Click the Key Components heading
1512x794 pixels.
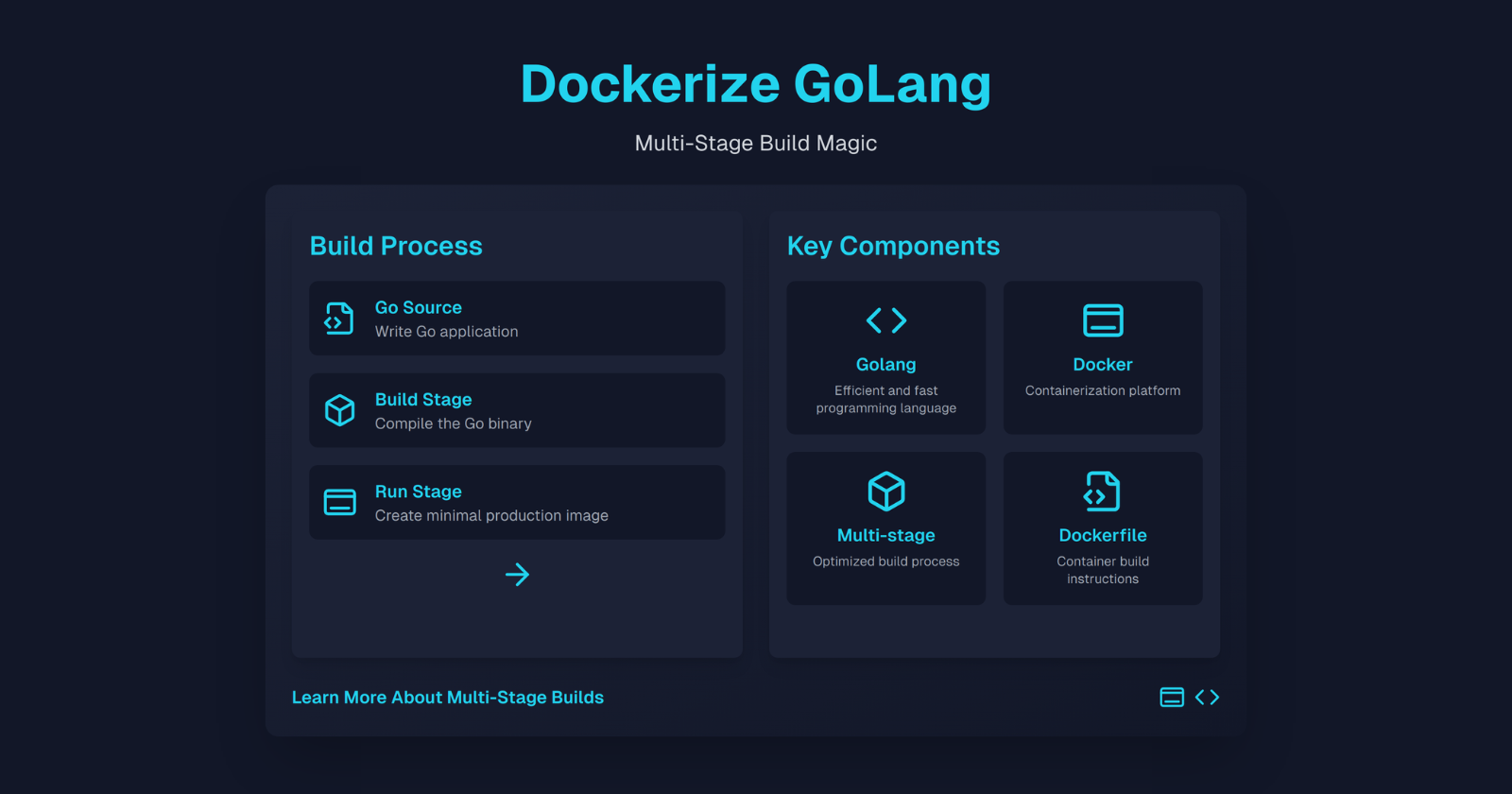(x=893, y=246)
